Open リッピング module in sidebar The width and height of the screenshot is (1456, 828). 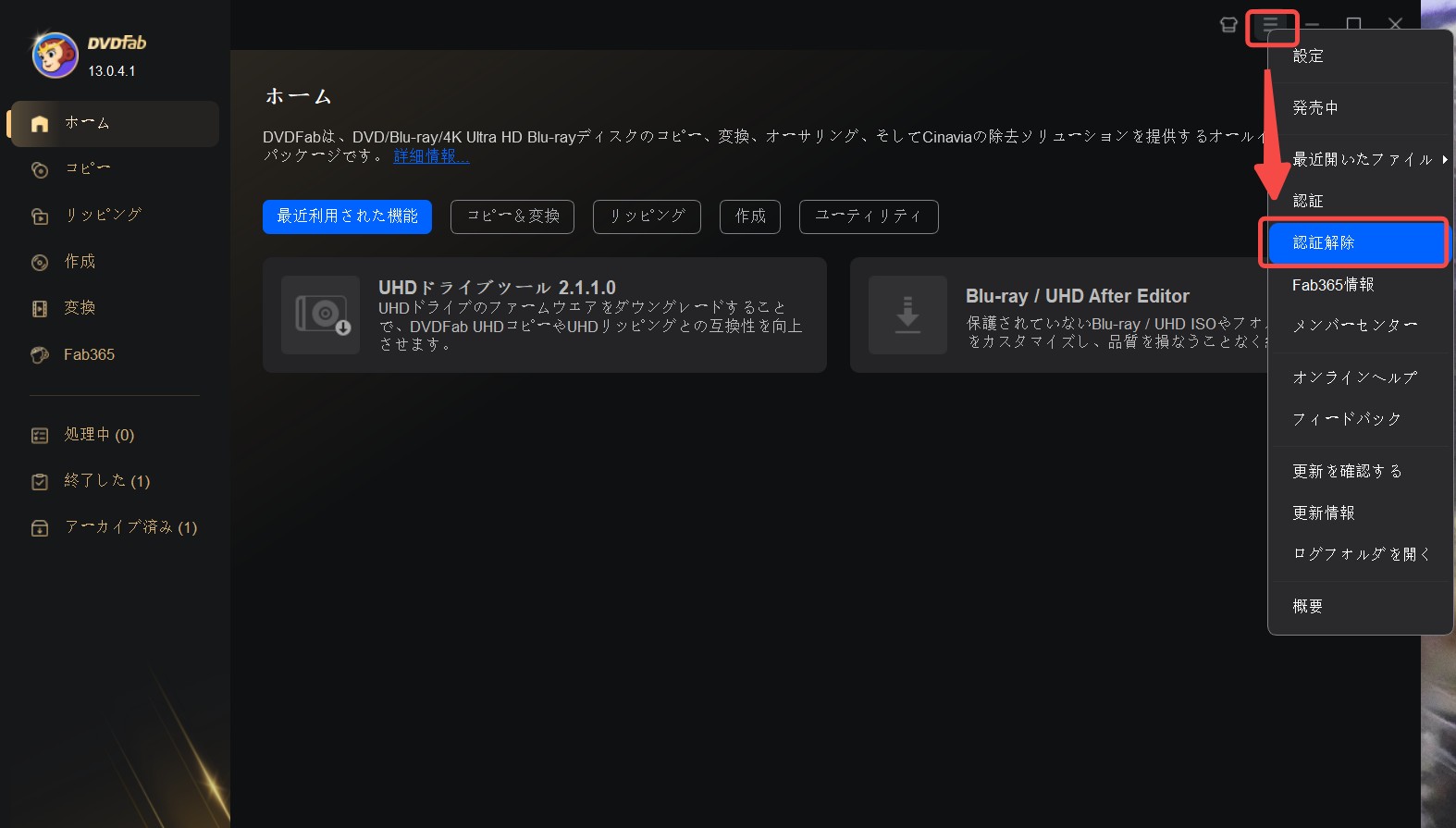(114, 216)
